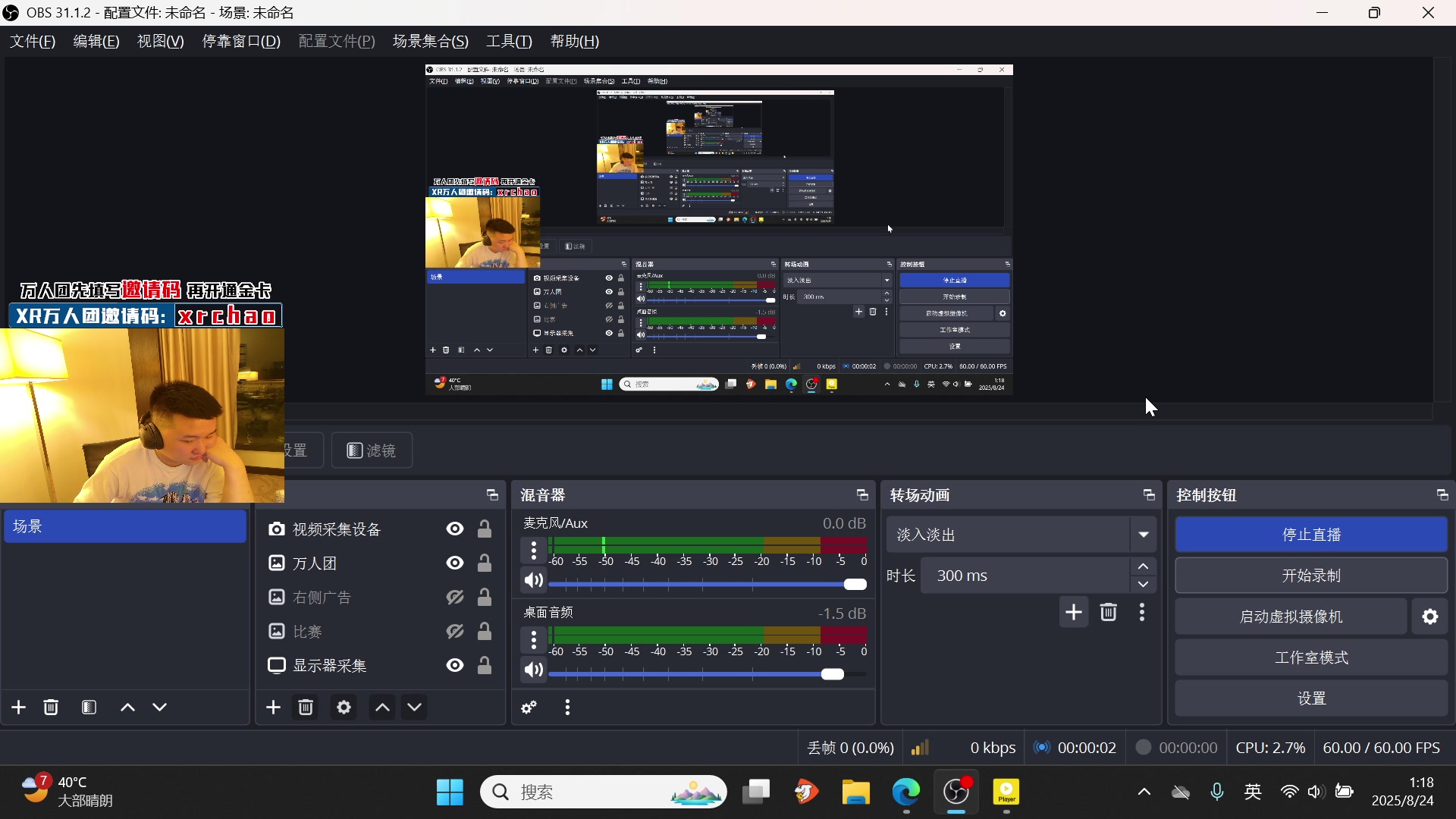Viewport: 1456px width, 819px height.
Task: Click the Windows taskbar 搜索 box
Action: [x=604, y=792]
